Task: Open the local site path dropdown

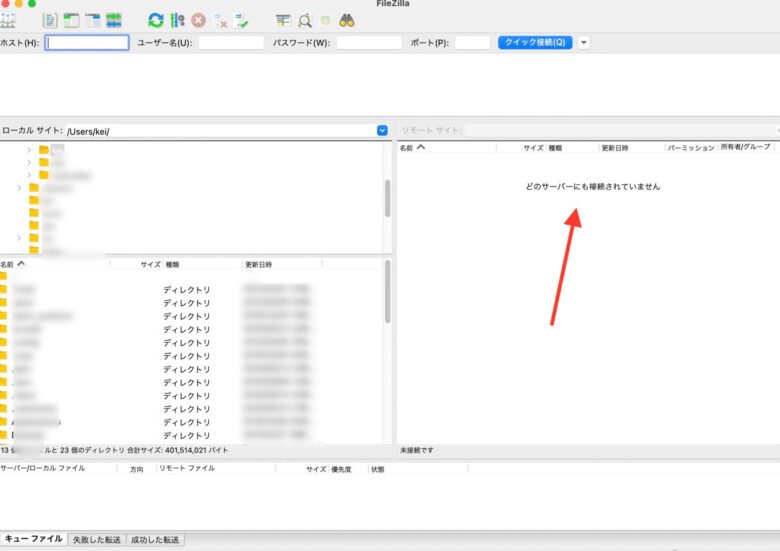Action: (382, 130)
